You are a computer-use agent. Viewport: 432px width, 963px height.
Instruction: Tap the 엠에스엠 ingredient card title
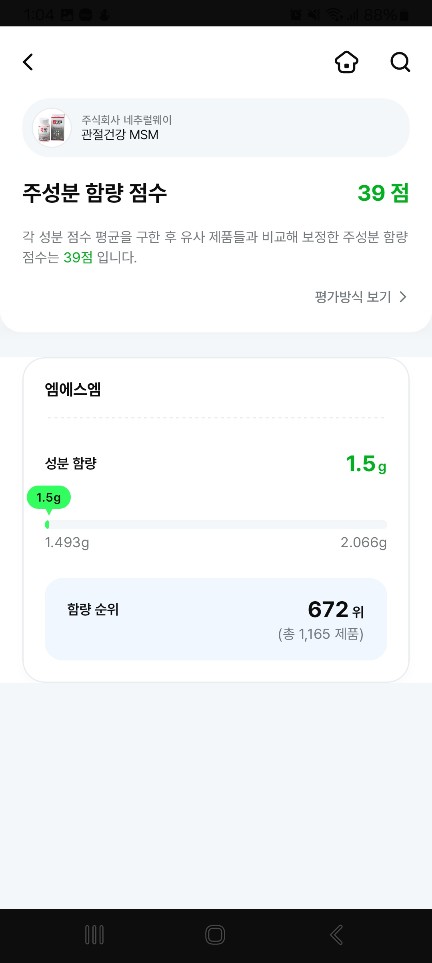[73, 389]
